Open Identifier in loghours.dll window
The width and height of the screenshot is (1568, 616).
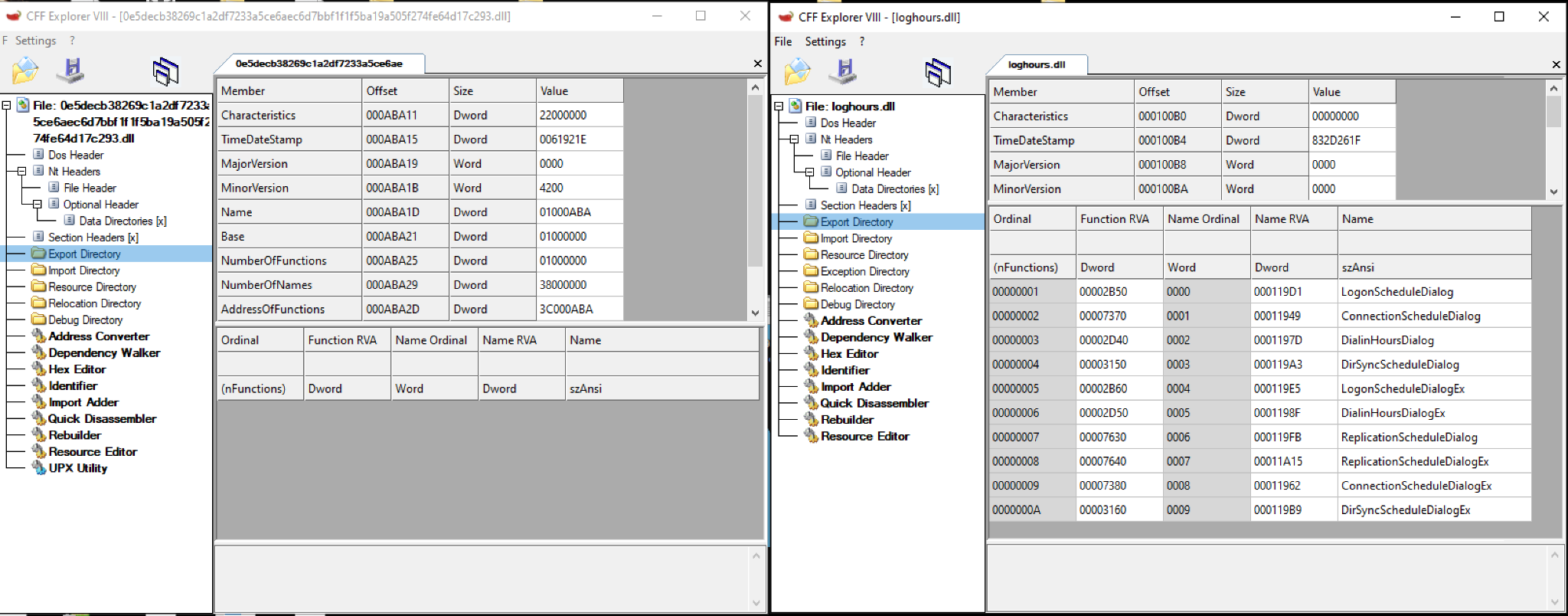[845, 370]
